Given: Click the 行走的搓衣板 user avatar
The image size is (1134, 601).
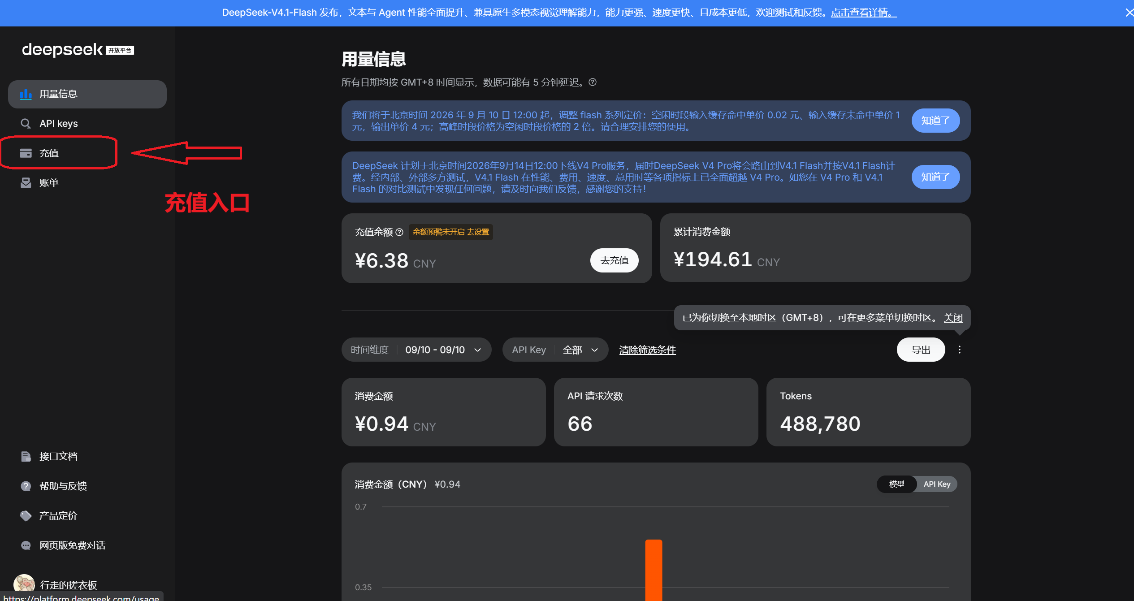Looking at the screenshot, I should coord(24,584).
